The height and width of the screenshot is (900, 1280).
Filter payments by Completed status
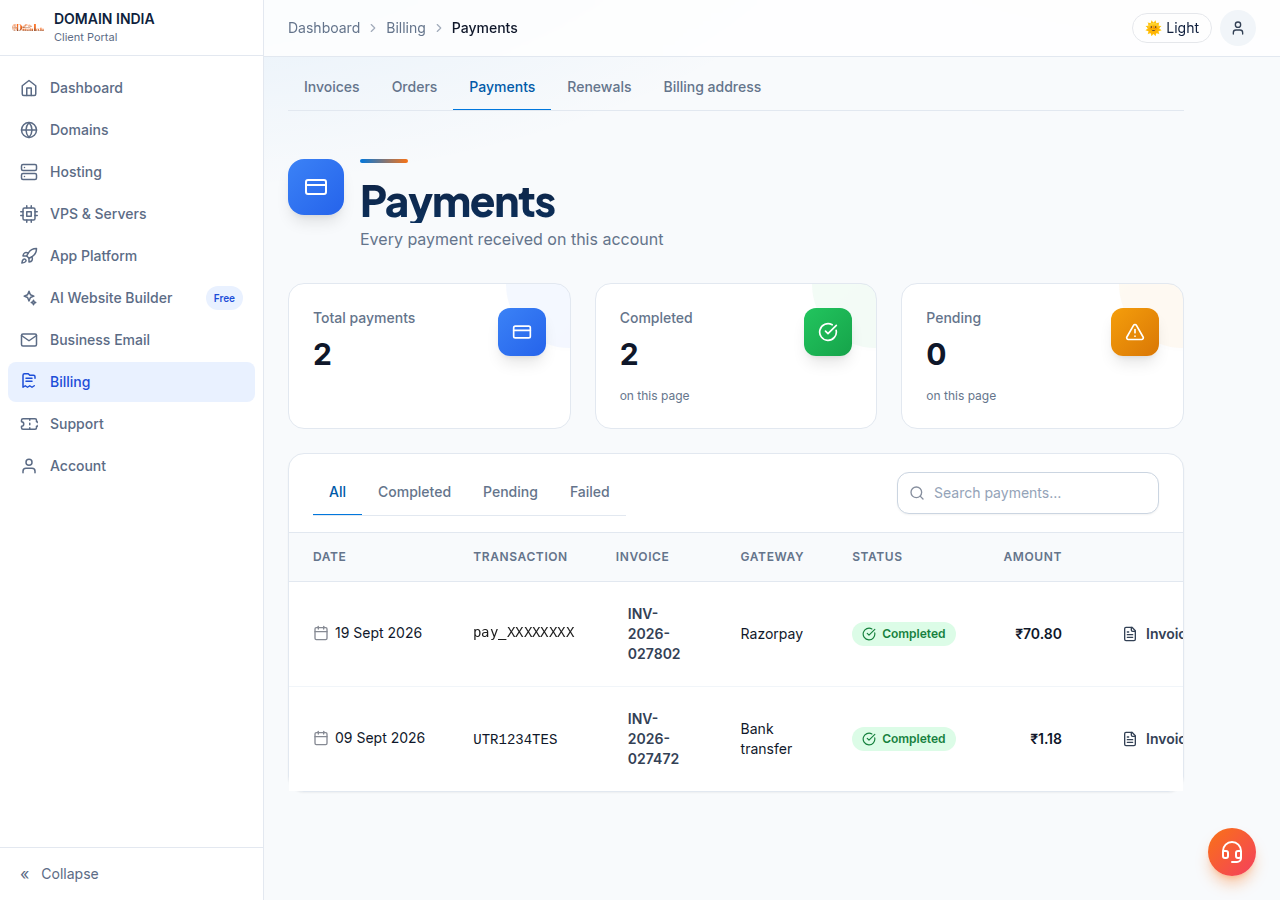click(414, 492)
